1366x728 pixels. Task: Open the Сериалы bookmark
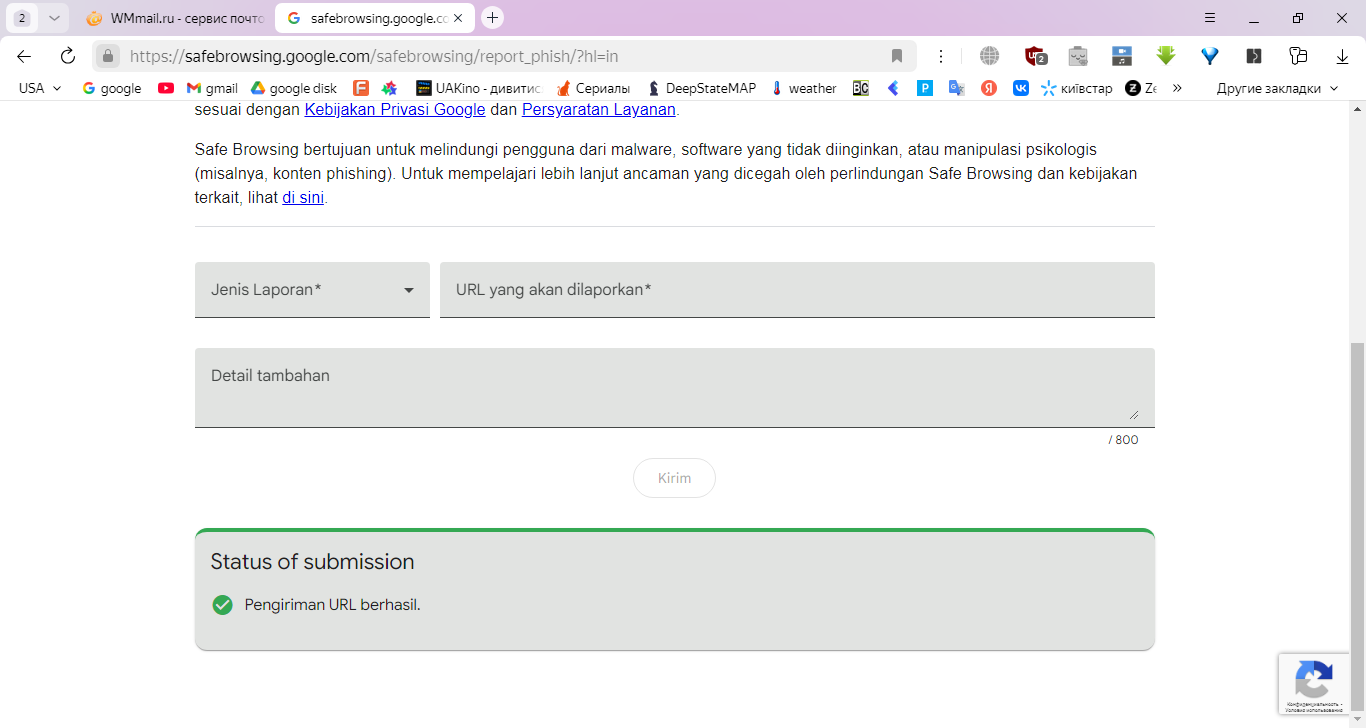click(x=594, y=88)
